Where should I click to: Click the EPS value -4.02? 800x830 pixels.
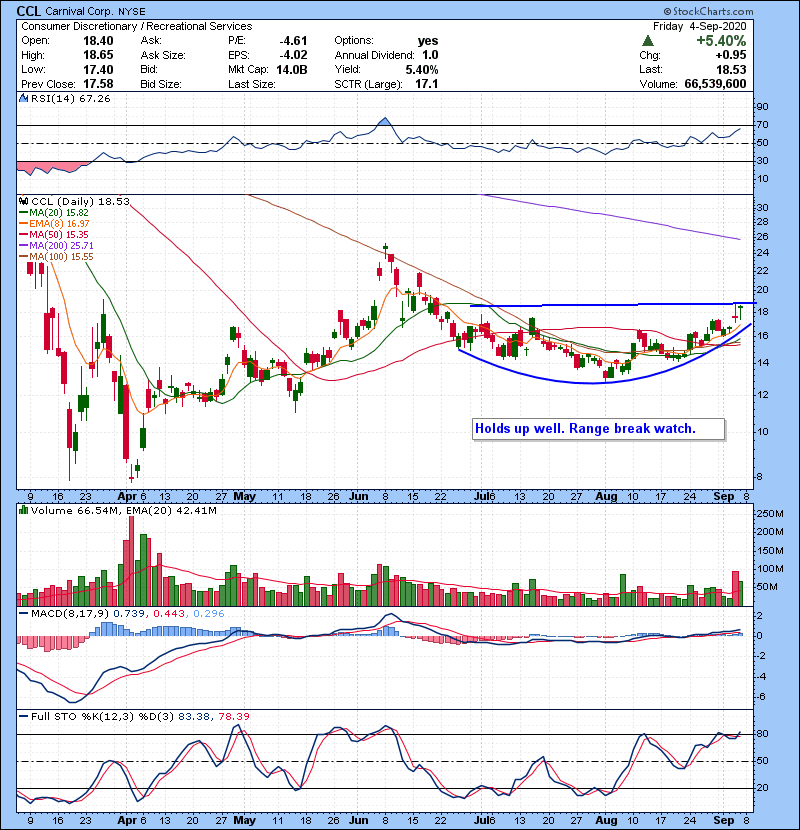tap(293, 55)
